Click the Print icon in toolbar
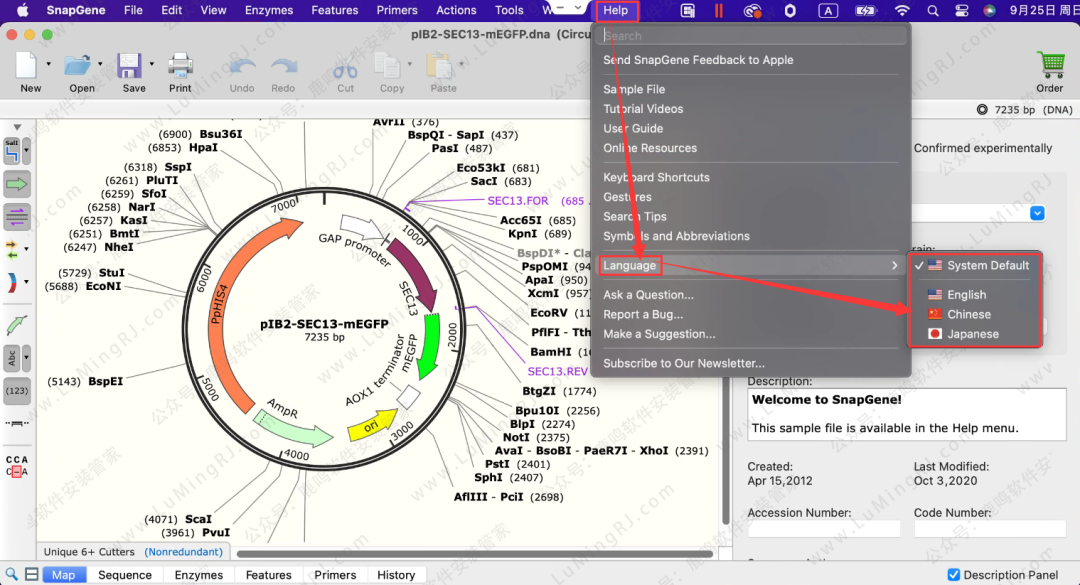The image size is (1080, 585). tap(180, 68)
